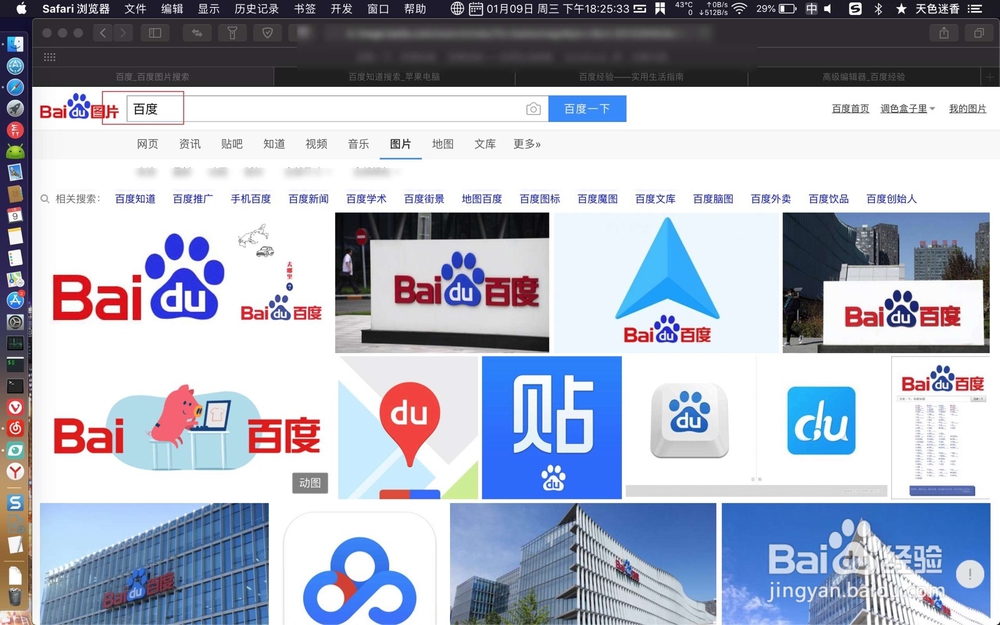The image size is (1000, 625).
Task: Click the related search 百度创始人
Action: 891,199
